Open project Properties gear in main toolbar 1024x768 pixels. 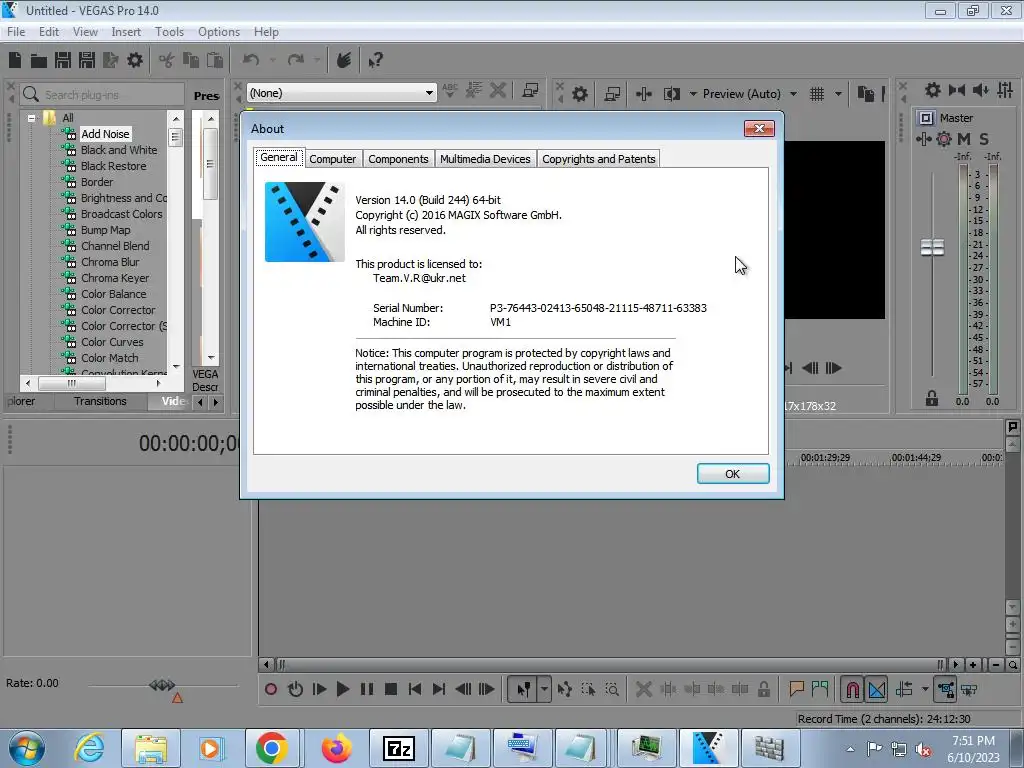[135, 60]
